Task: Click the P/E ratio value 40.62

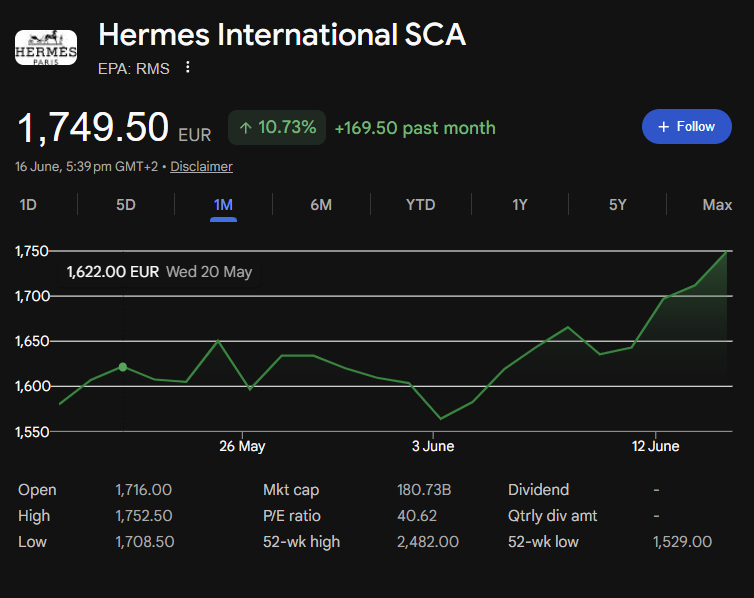Action: click(x=417, y=516)
